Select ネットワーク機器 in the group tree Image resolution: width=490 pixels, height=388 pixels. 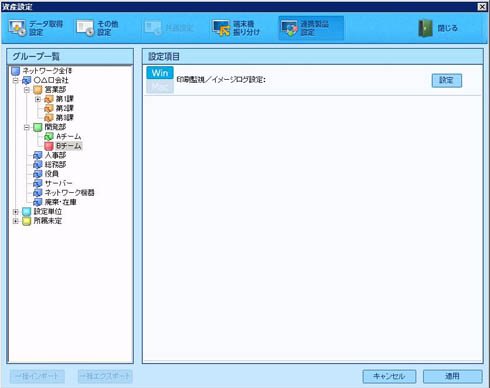click(x=69, y=193)
